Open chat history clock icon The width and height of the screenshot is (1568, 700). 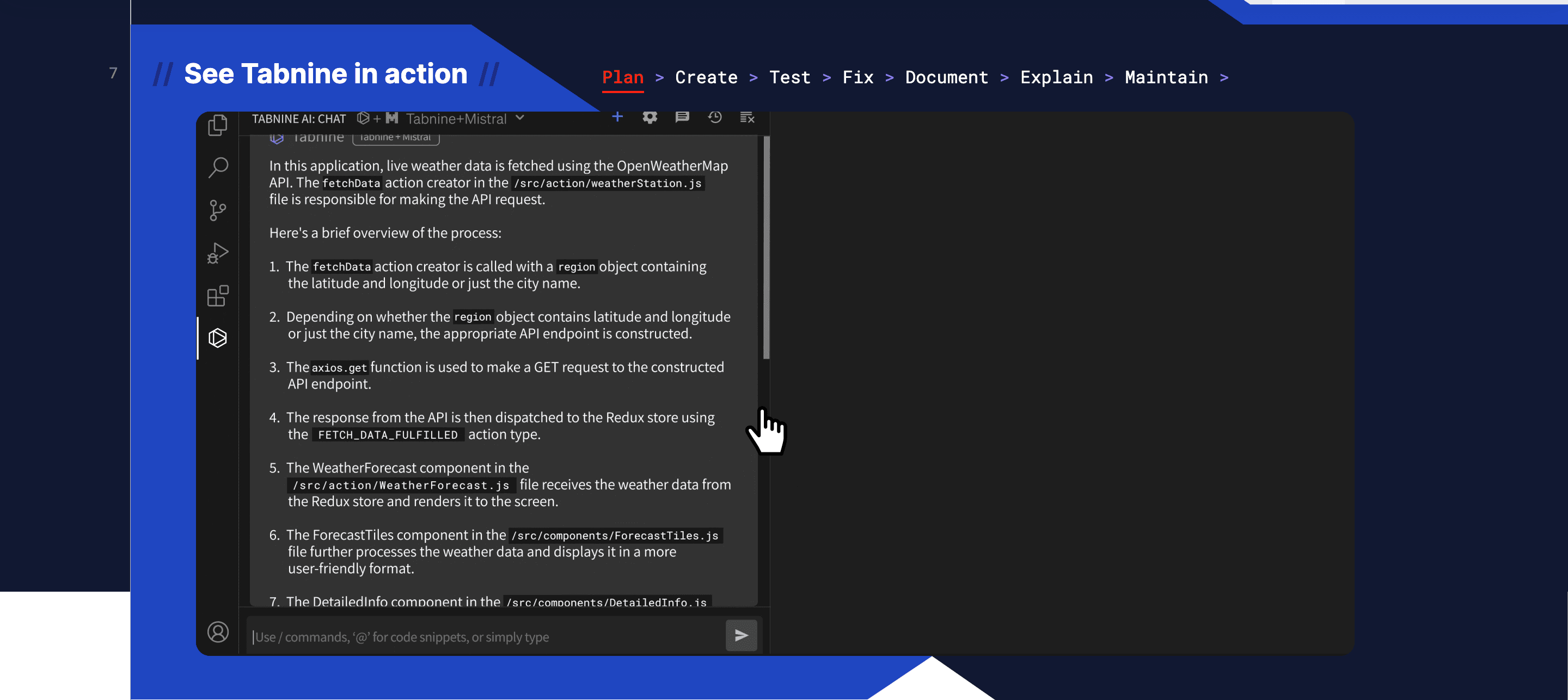click(x=715, y=117)
